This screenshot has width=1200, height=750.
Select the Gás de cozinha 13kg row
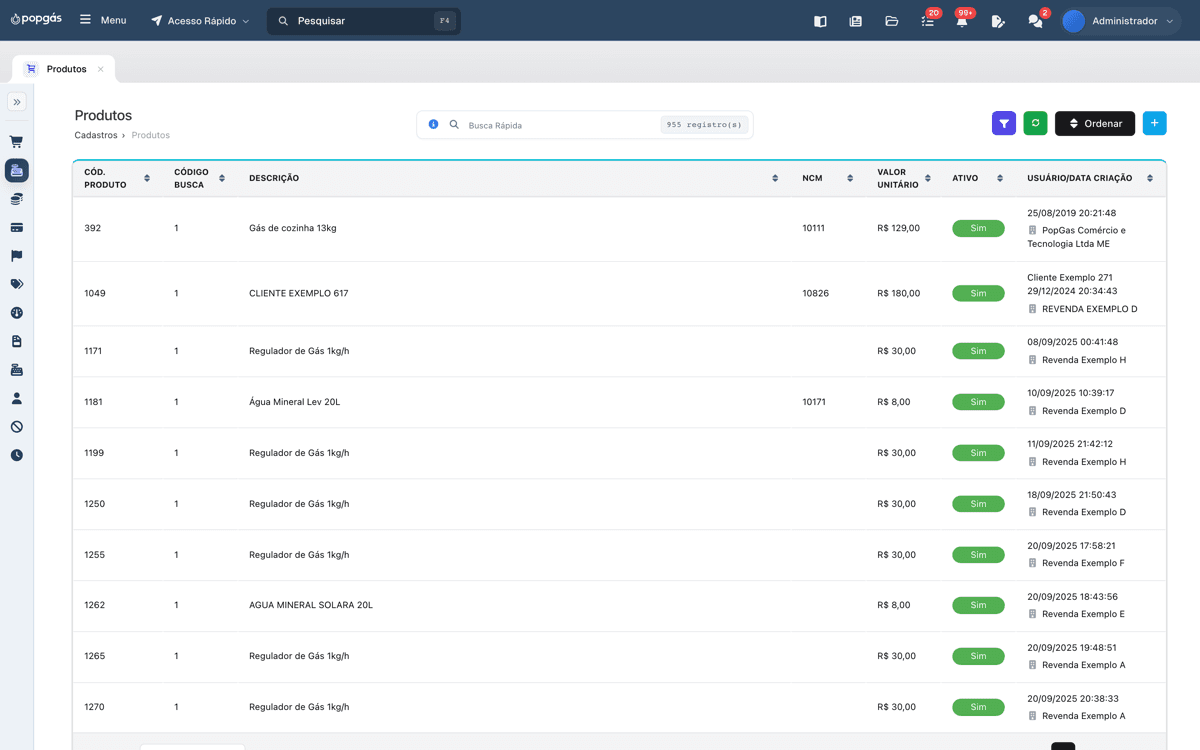pos(619,229)
